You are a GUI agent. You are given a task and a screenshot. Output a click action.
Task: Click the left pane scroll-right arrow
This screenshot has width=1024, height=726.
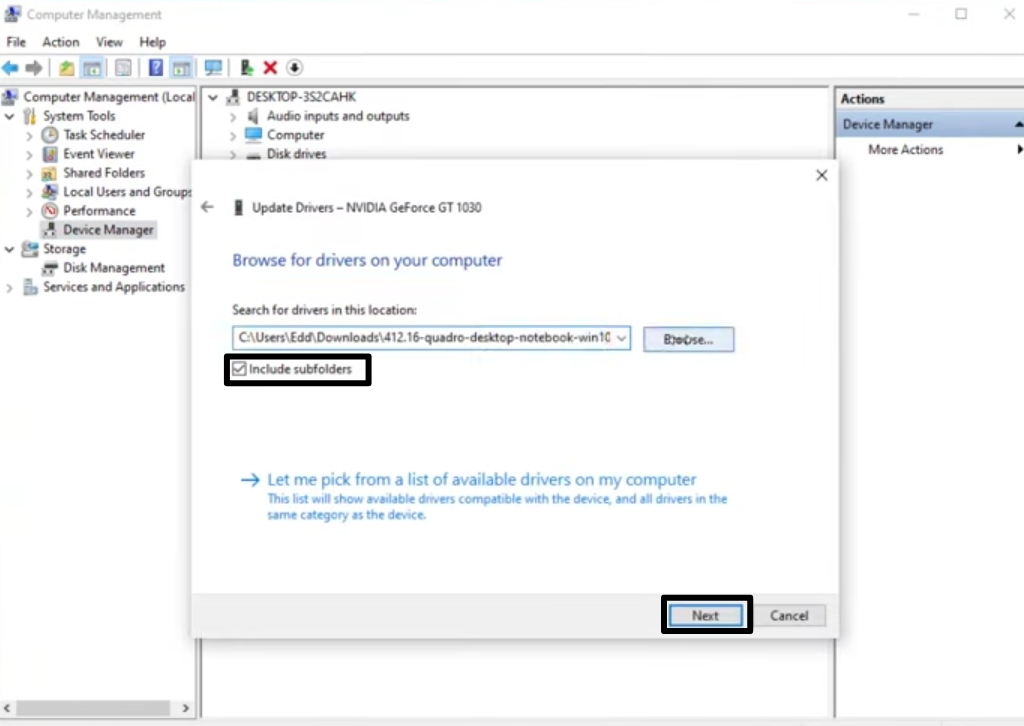[x=185, y=708]
